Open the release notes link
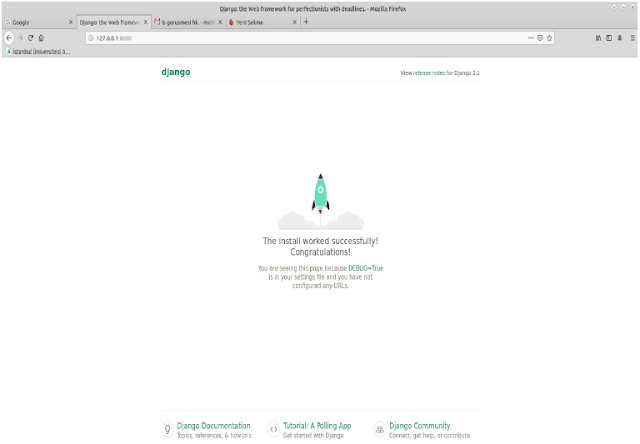 tap(429, 73)
